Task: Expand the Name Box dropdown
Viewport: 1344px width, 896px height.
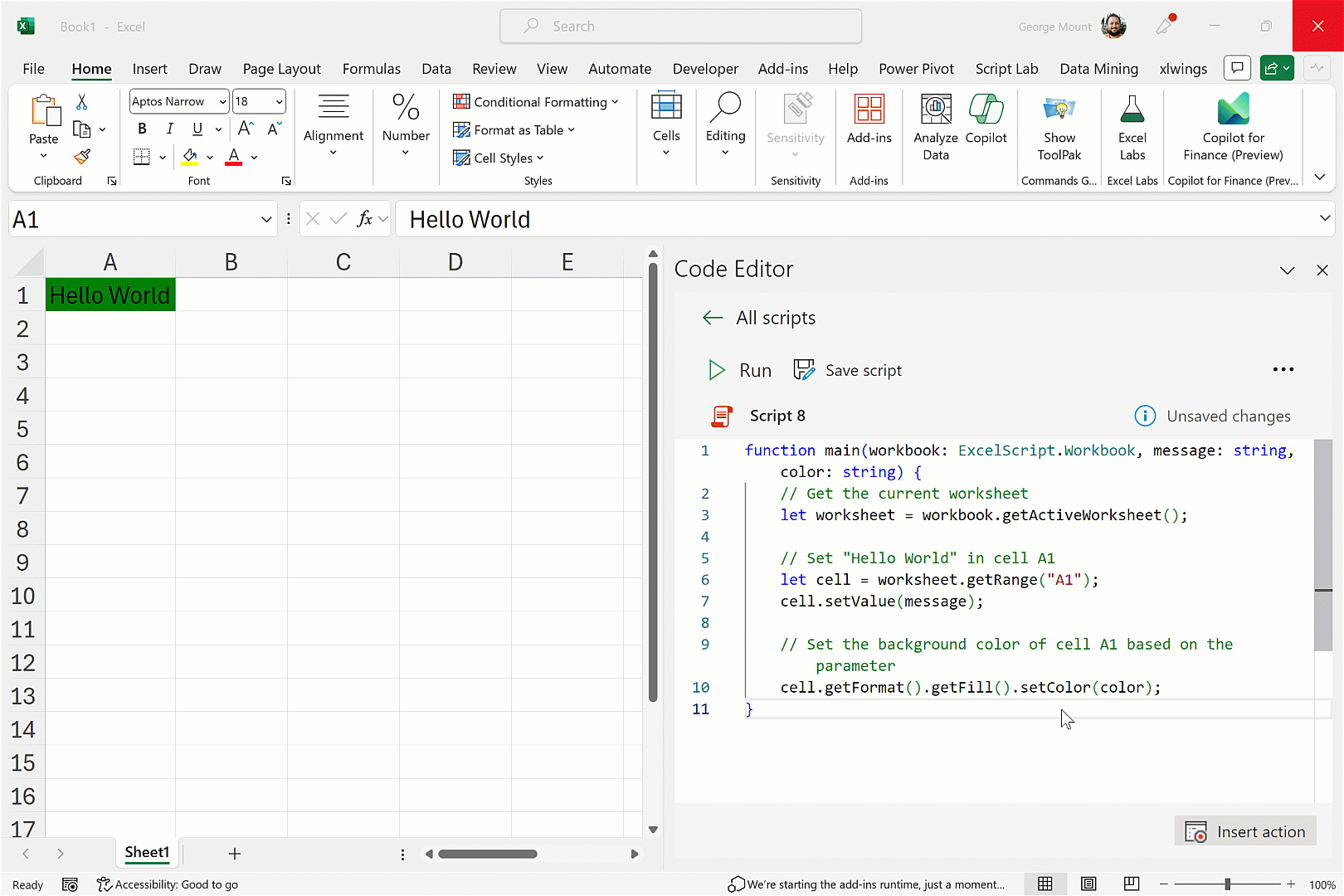Action: pos(266,220)
